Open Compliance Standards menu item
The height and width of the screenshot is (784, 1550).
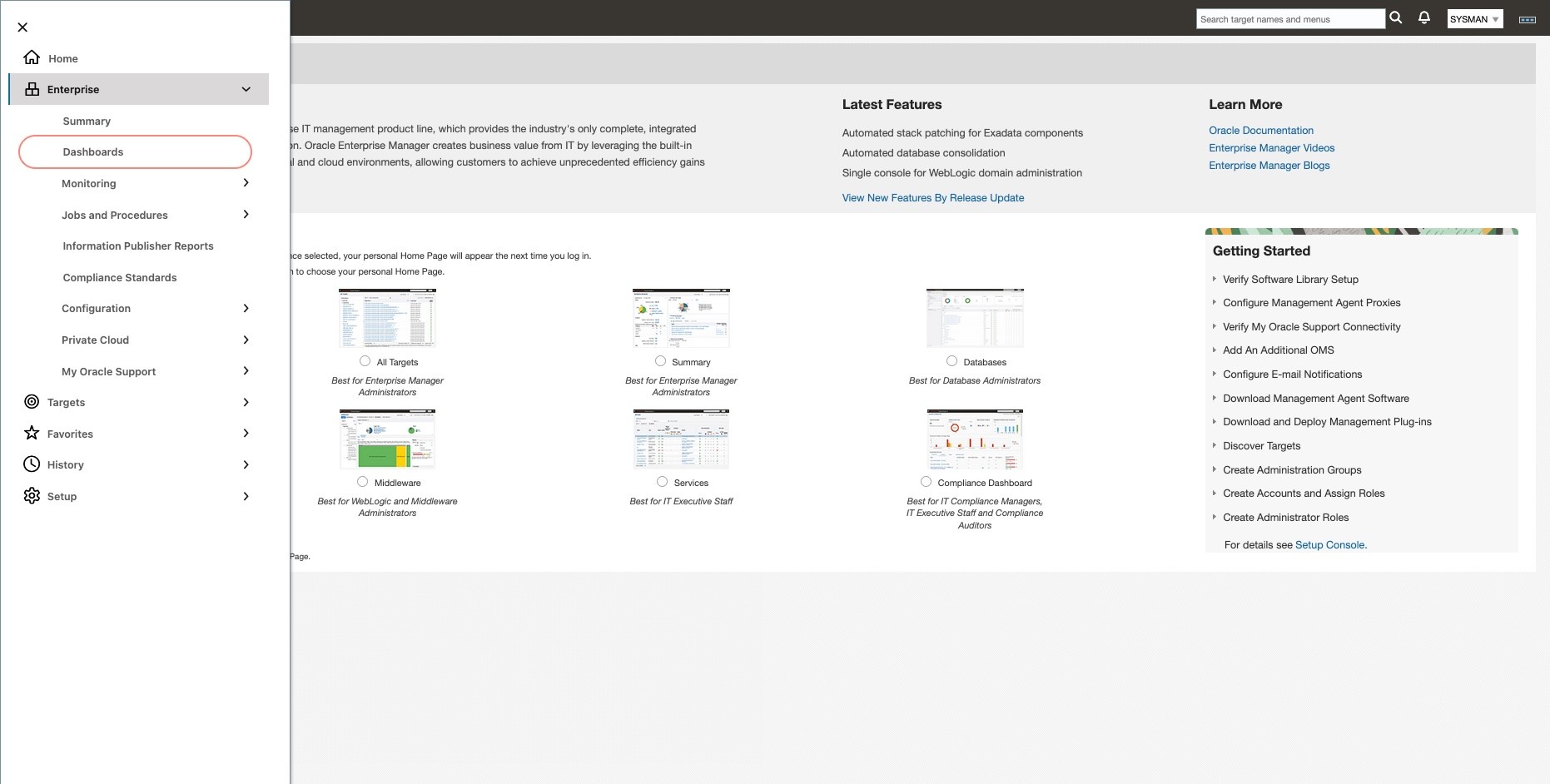(x=120, y=277)
